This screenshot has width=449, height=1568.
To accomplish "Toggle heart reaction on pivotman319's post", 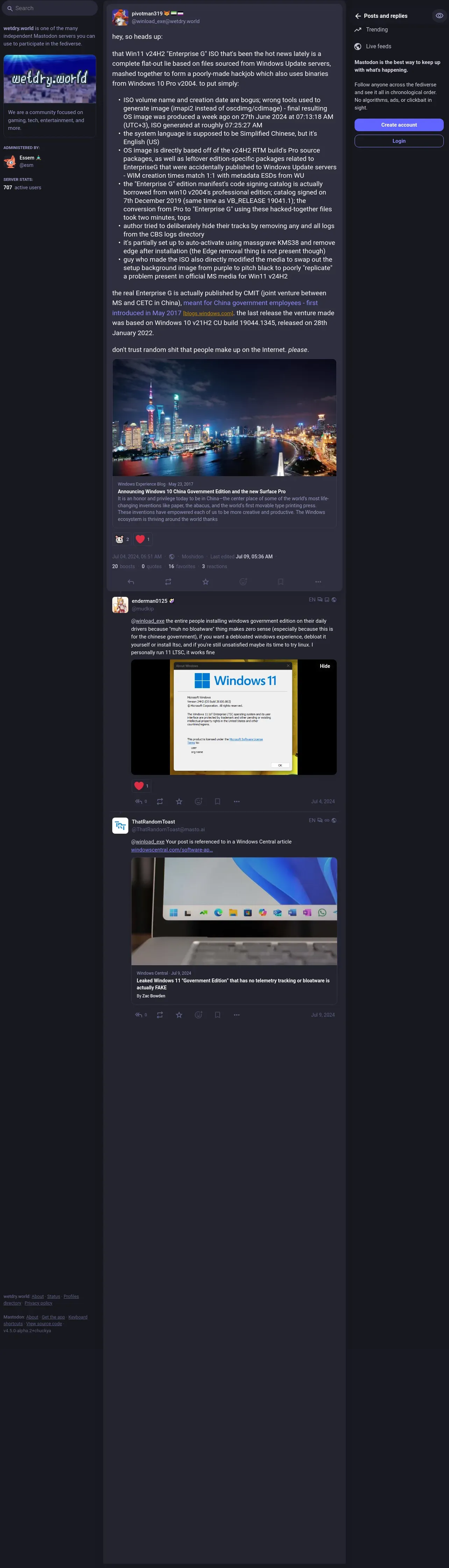I will pyautogui.click(x=143, y=539).
